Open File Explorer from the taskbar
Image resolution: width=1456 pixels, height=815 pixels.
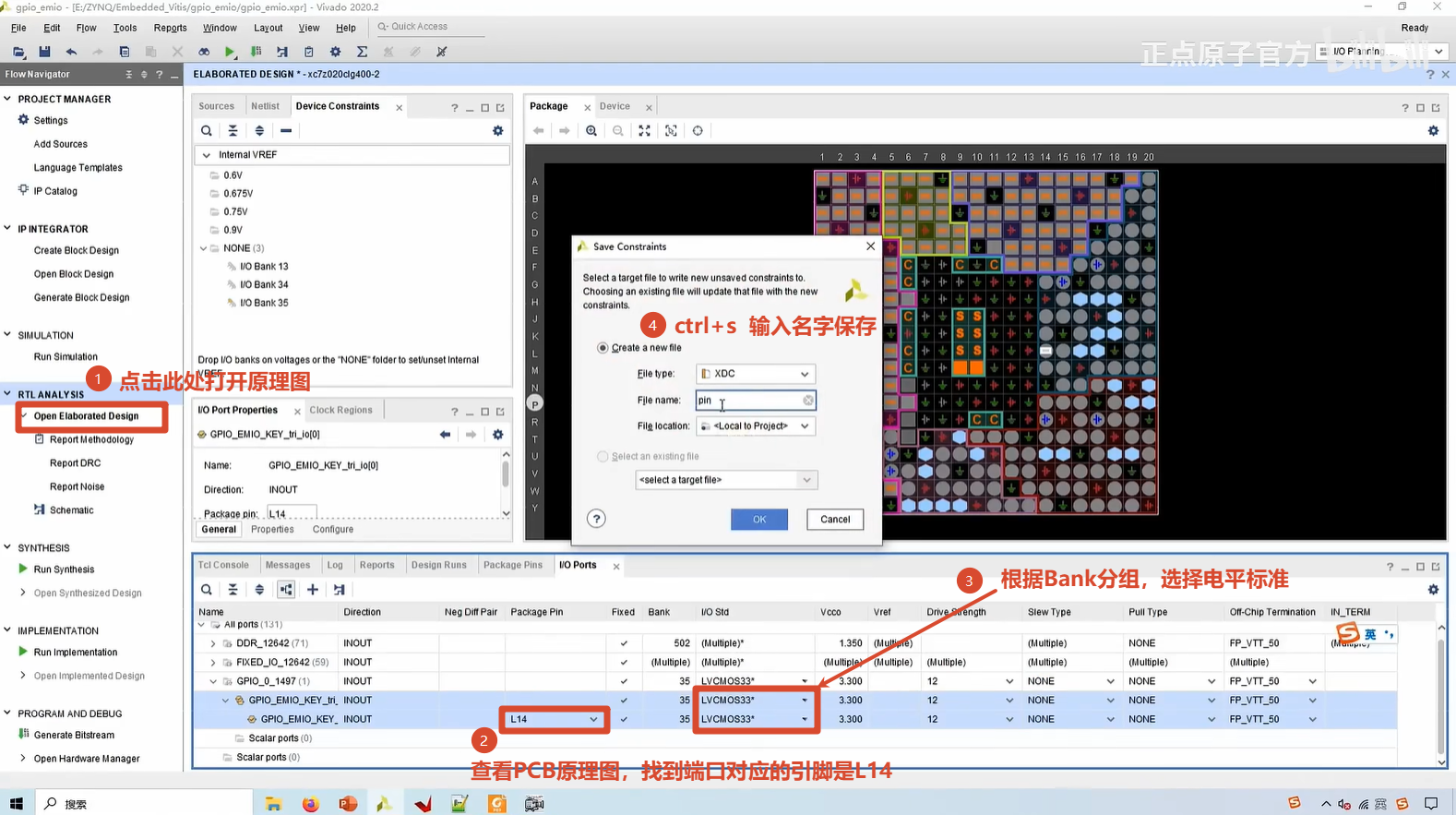coord(273,804)
